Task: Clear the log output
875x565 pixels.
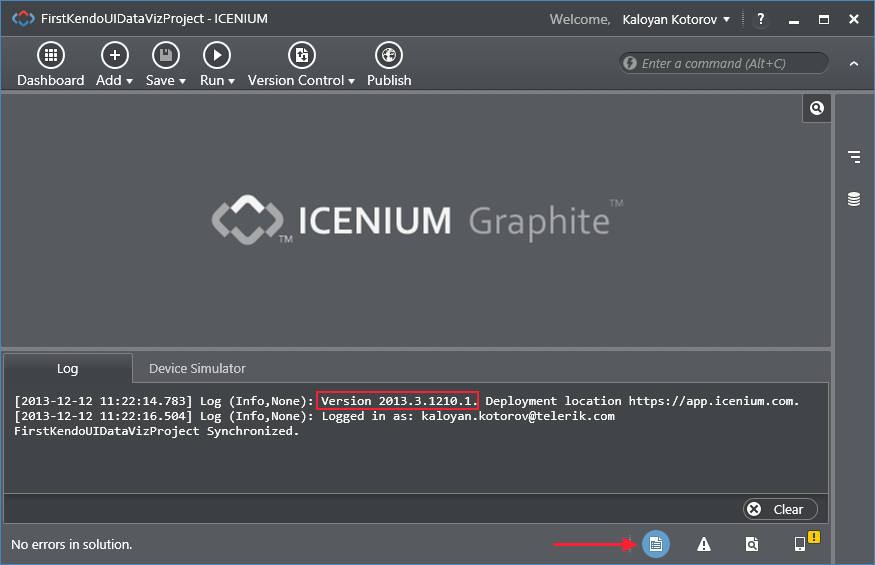Action: pos(780,509)
